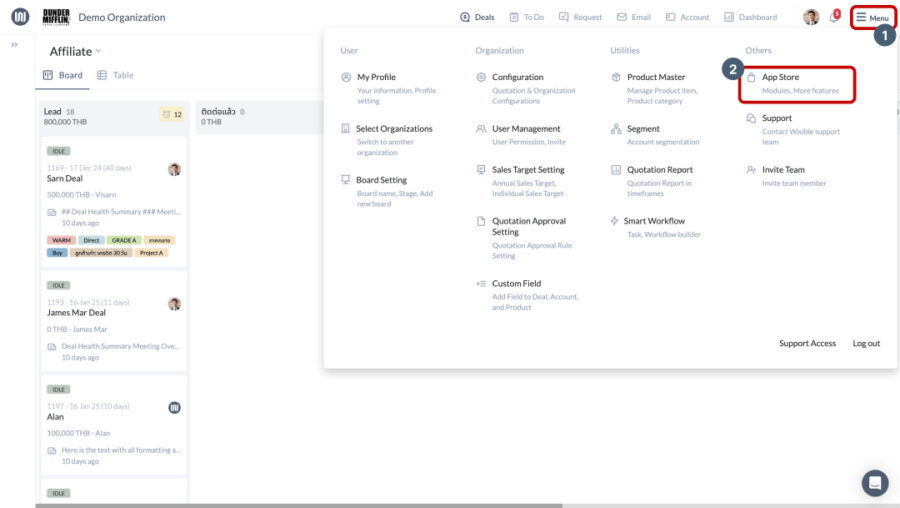The image size is (900, 508).
Task: Select User Management menu entry
Action: coord(526,129)
